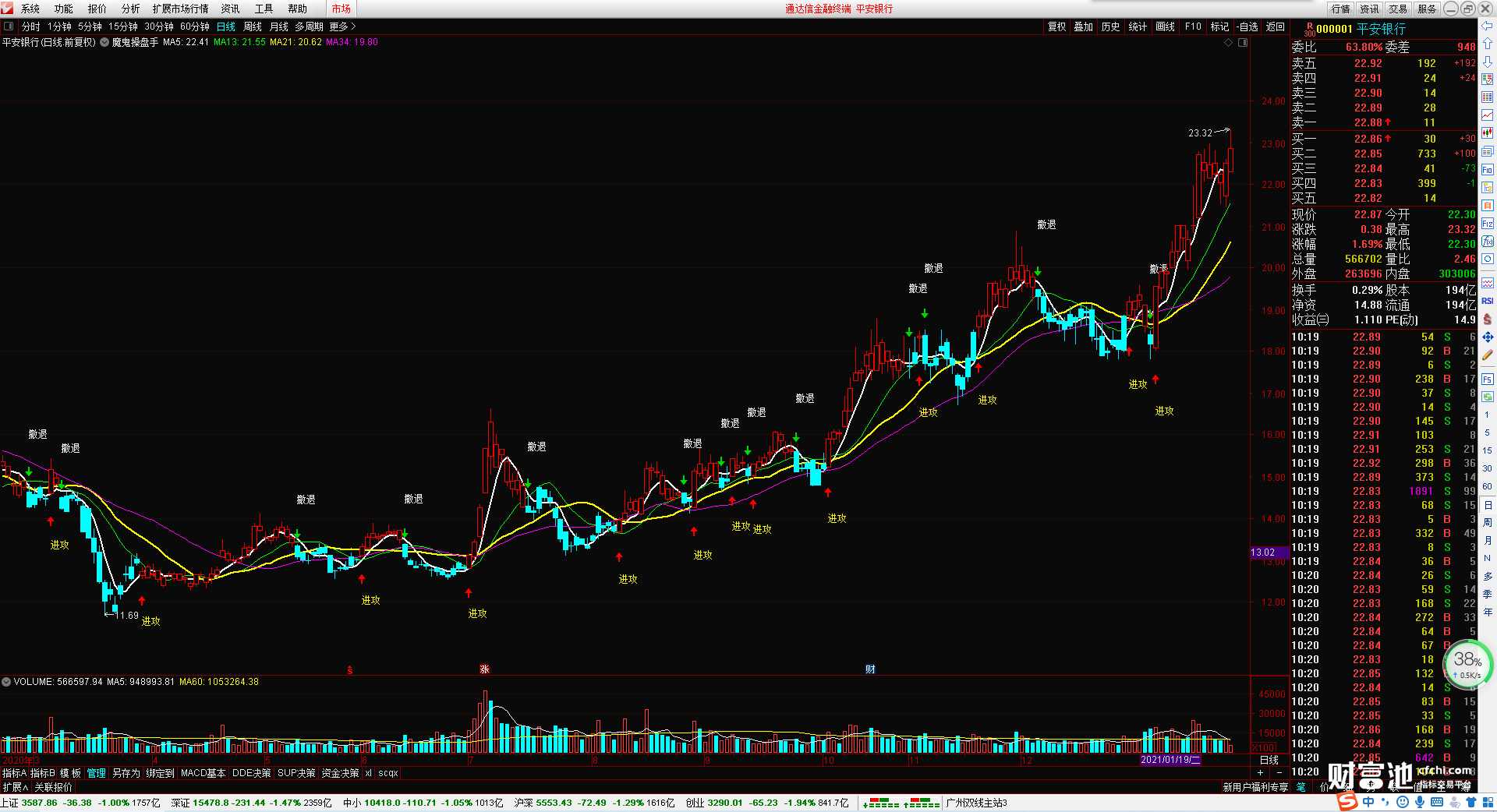This screenshot has width=1497, height=812.
Task: Click the X100 volume scale box
Action: [1264, 747]
